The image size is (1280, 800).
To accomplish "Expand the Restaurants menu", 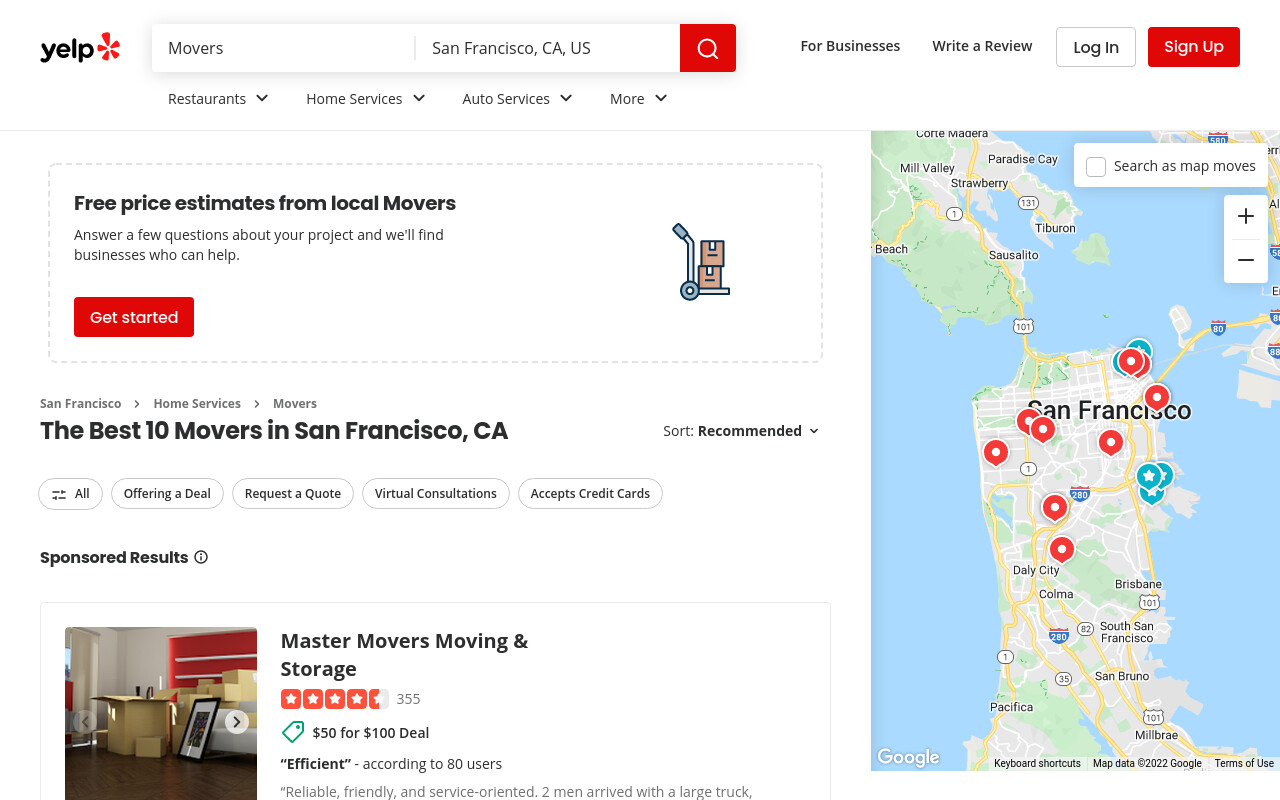I will click(218, 98).
